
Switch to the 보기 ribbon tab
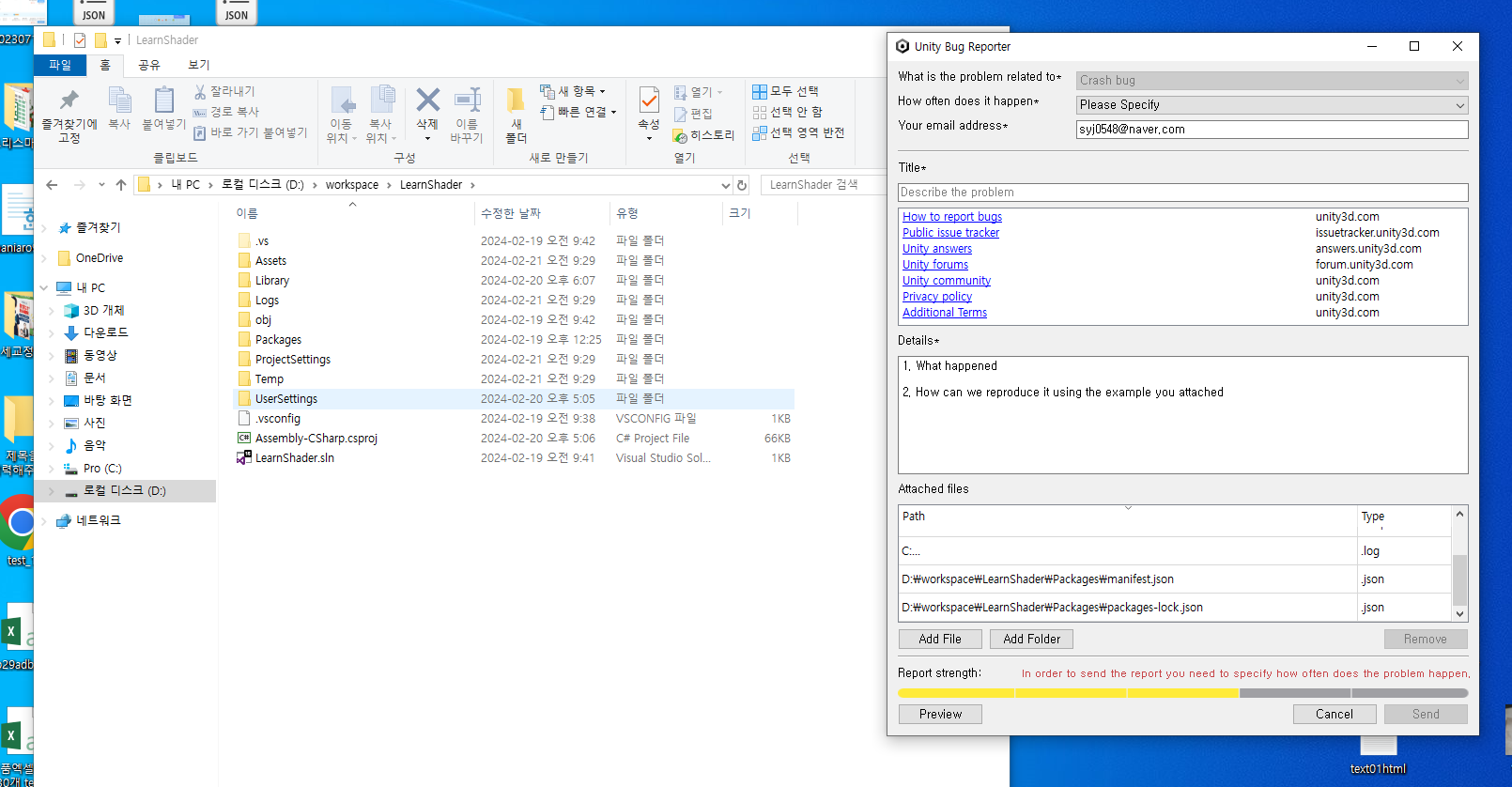[198, 65]
